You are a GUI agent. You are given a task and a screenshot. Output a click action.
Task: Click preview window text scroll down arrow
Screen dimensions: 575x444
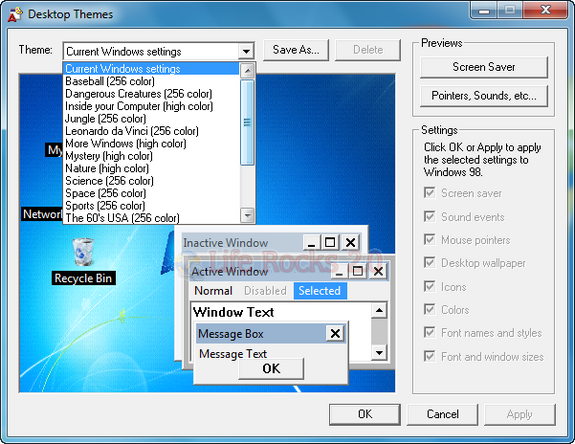tap(379, 353)
